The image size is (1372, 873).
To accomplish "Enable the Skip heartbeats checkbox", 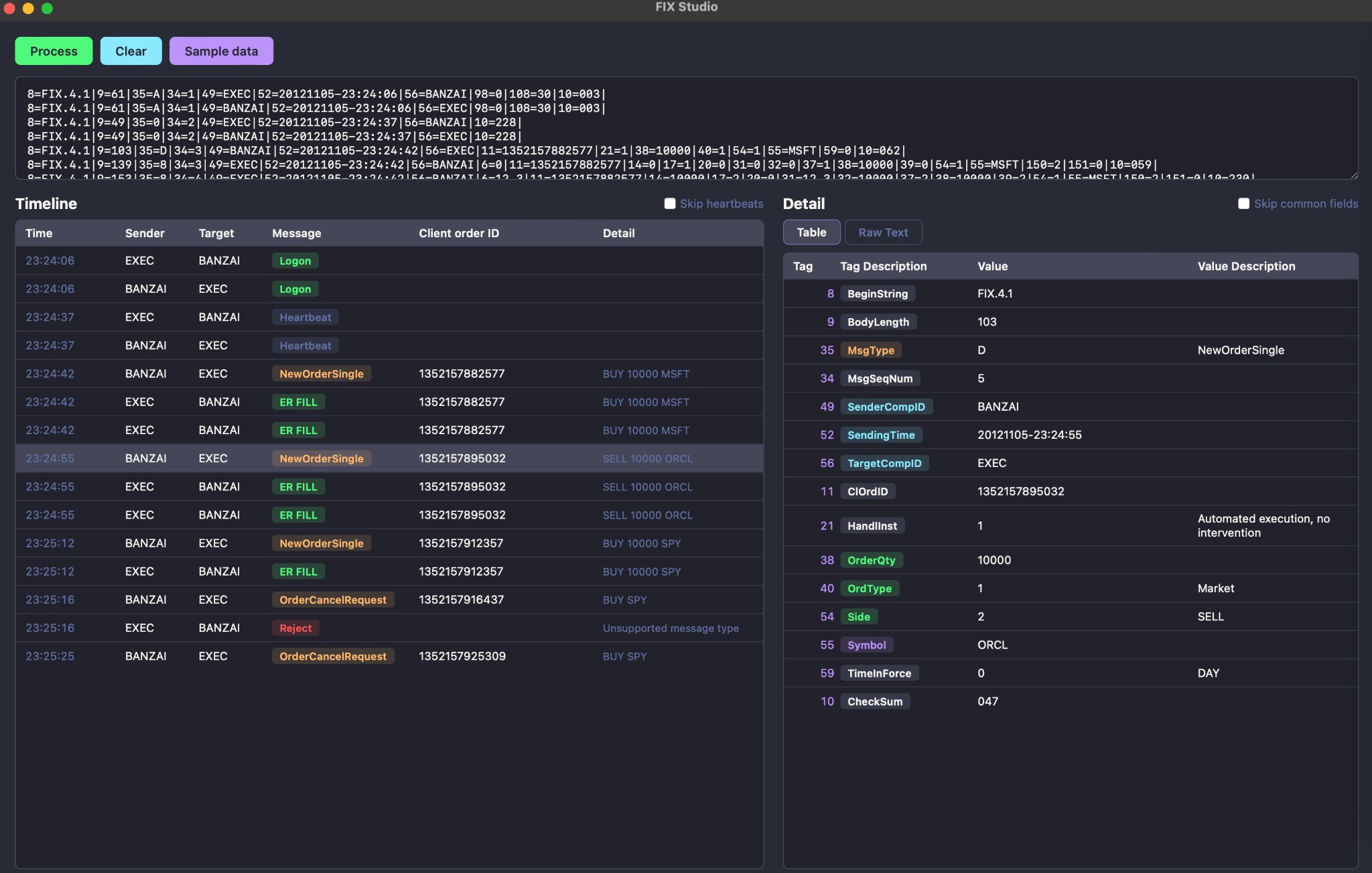I will [x=669, y=203].
